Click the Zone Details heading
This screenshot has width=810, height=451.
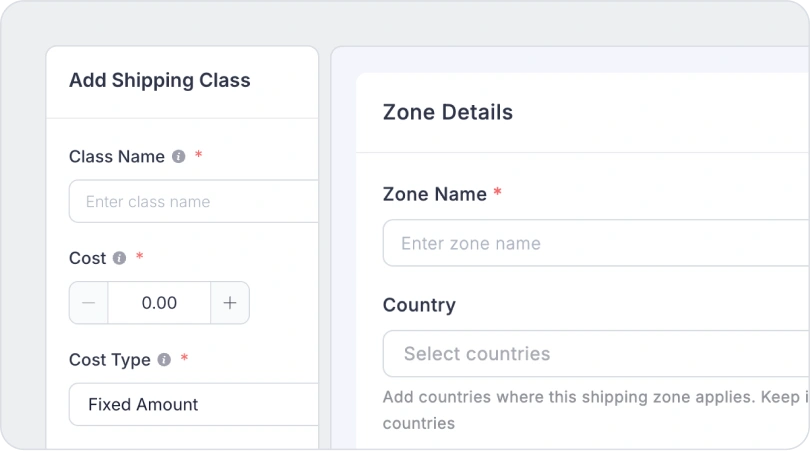click(448, 112)
